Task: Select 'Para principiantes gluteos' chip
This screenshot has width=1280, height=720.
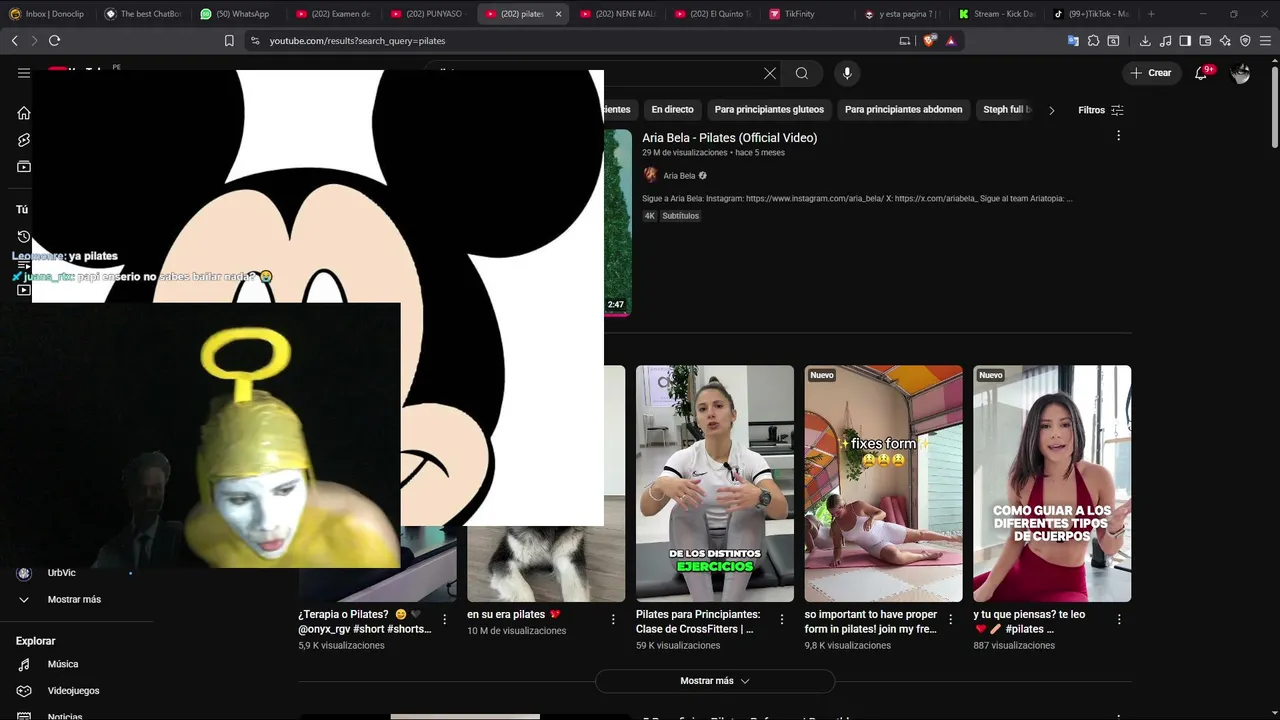Action: [769, 110]
